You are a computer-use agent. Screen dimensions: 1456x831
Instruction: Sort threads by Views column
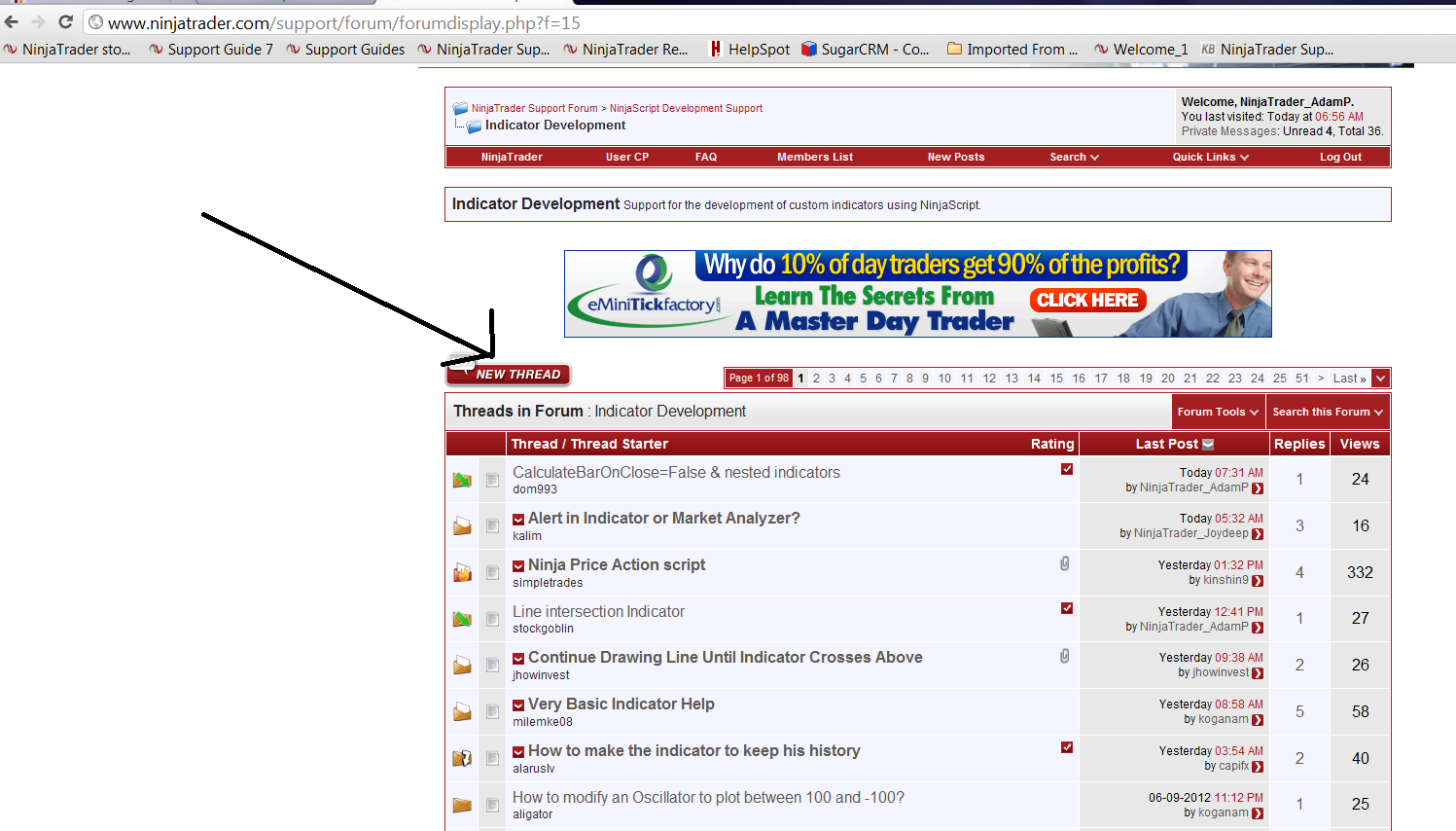click(1360, 444)
